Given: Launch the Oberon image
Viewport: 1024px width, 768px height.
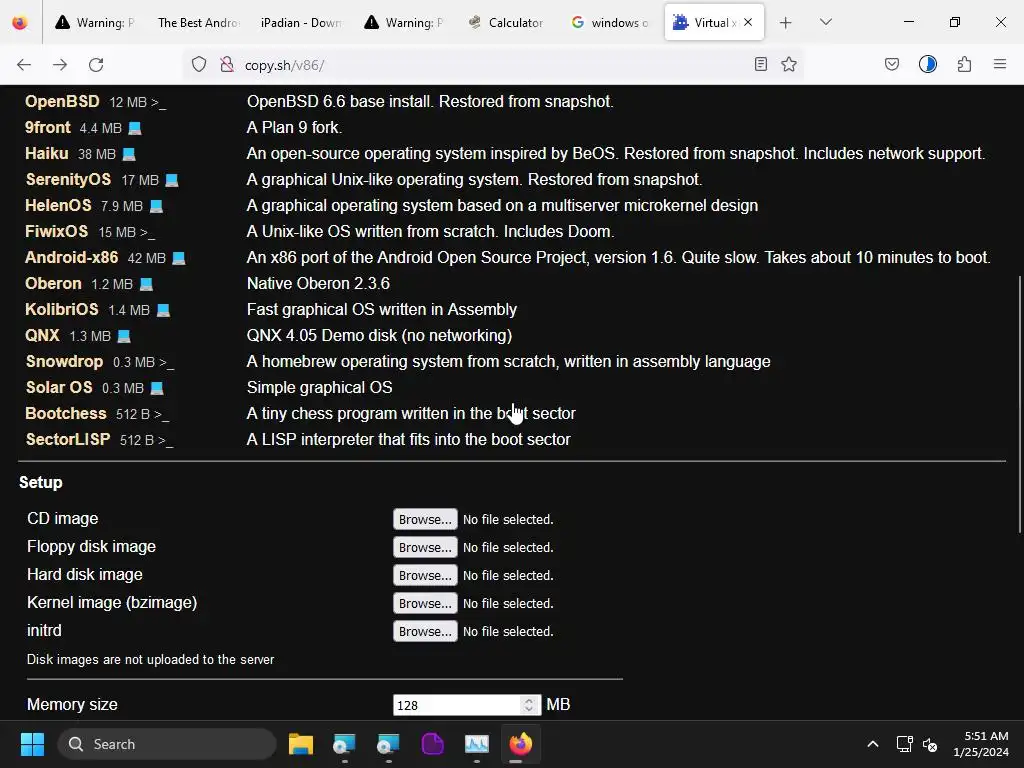Looking at the screenshot, I should 54,283.
